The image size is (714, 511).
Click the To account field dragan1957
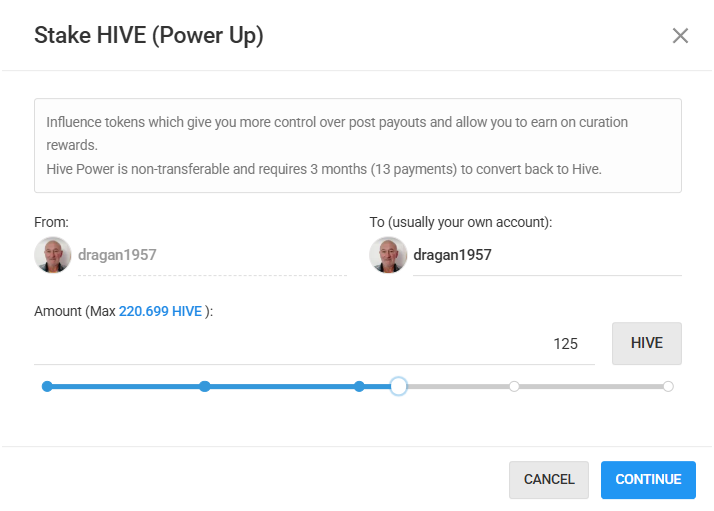[x=547, y=255]
